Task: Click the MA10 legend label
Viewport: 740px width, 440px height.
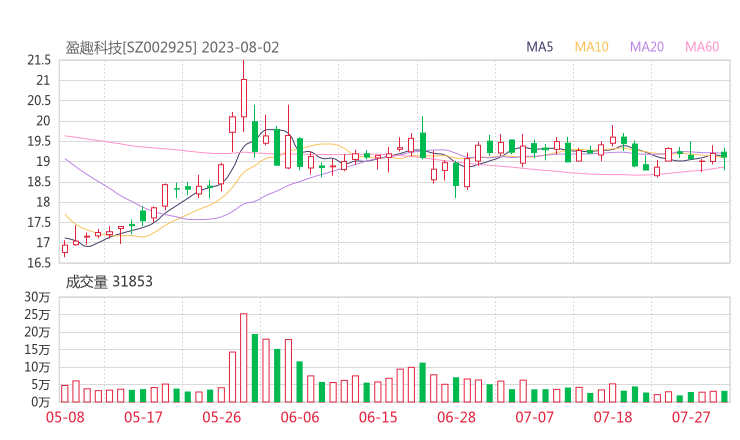Action: pos(591,47)
